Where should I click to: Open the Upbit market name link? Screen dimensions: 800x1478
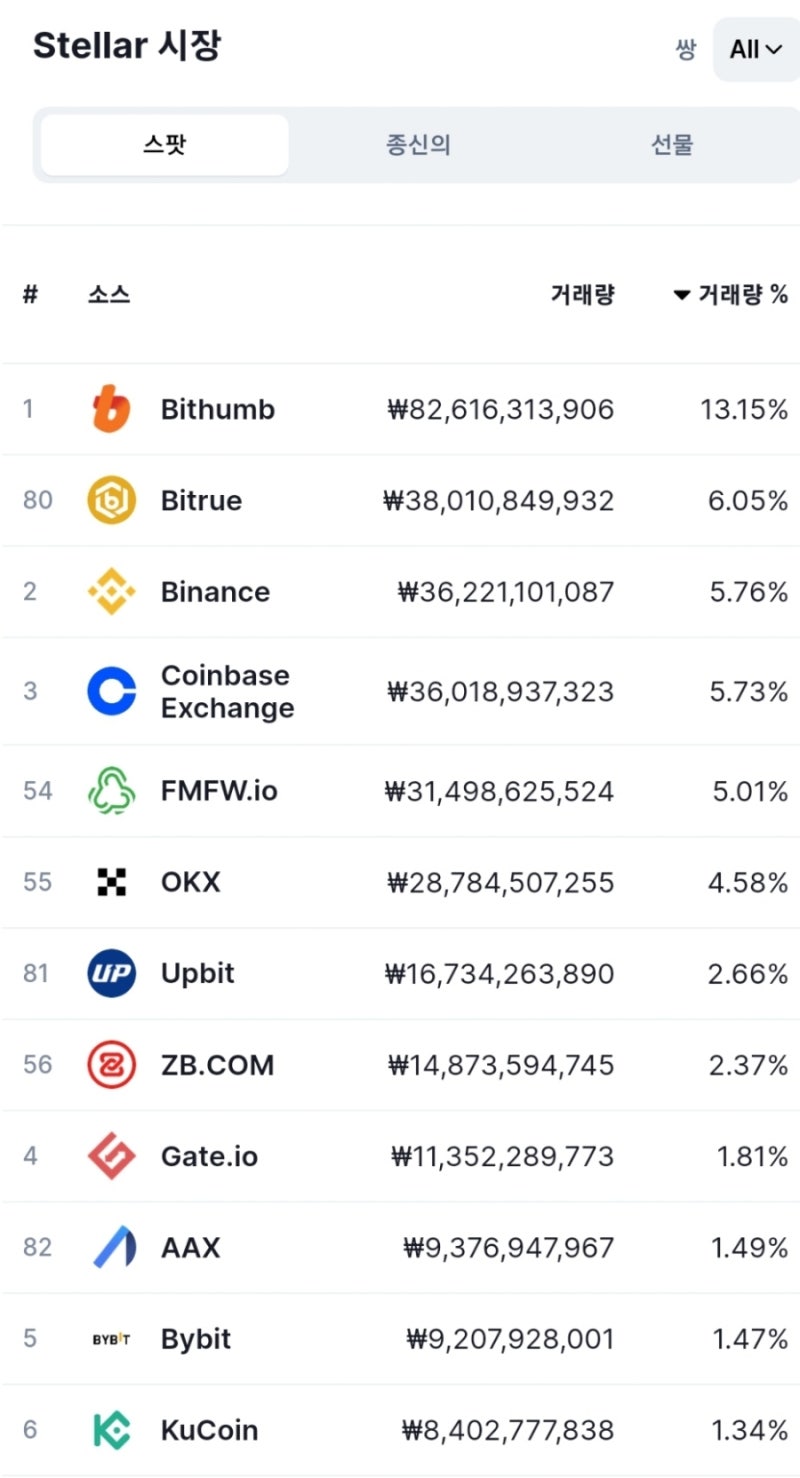[198, 973]
